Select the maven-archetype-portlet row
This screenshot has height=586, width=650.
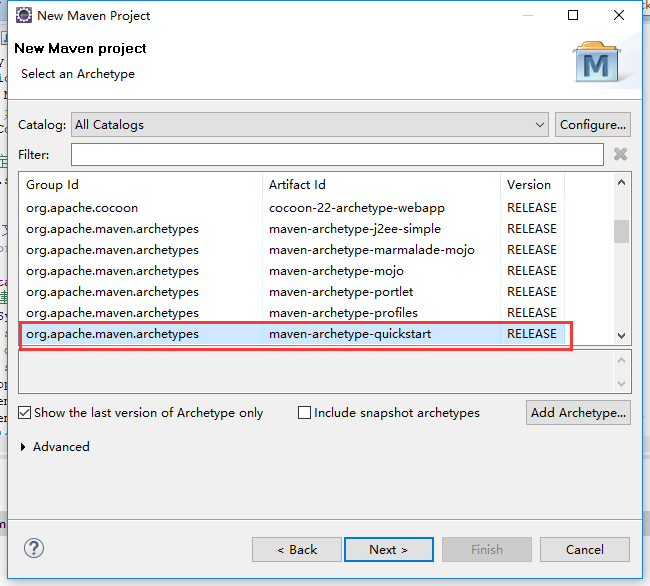292,292
